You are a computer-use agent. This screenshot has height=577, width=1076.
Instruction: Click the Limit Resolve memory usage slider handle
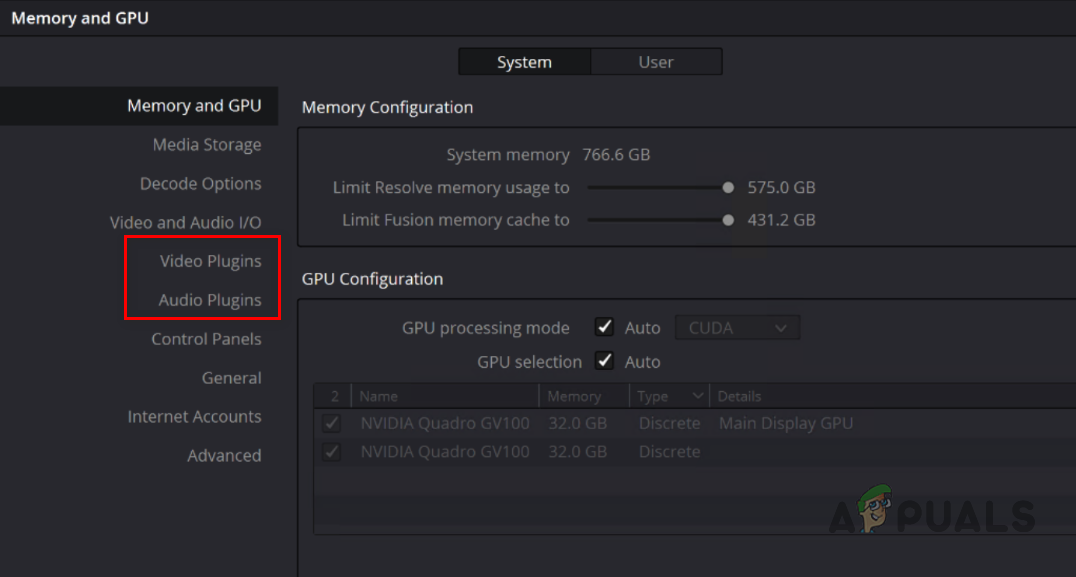tap(727, 187)
